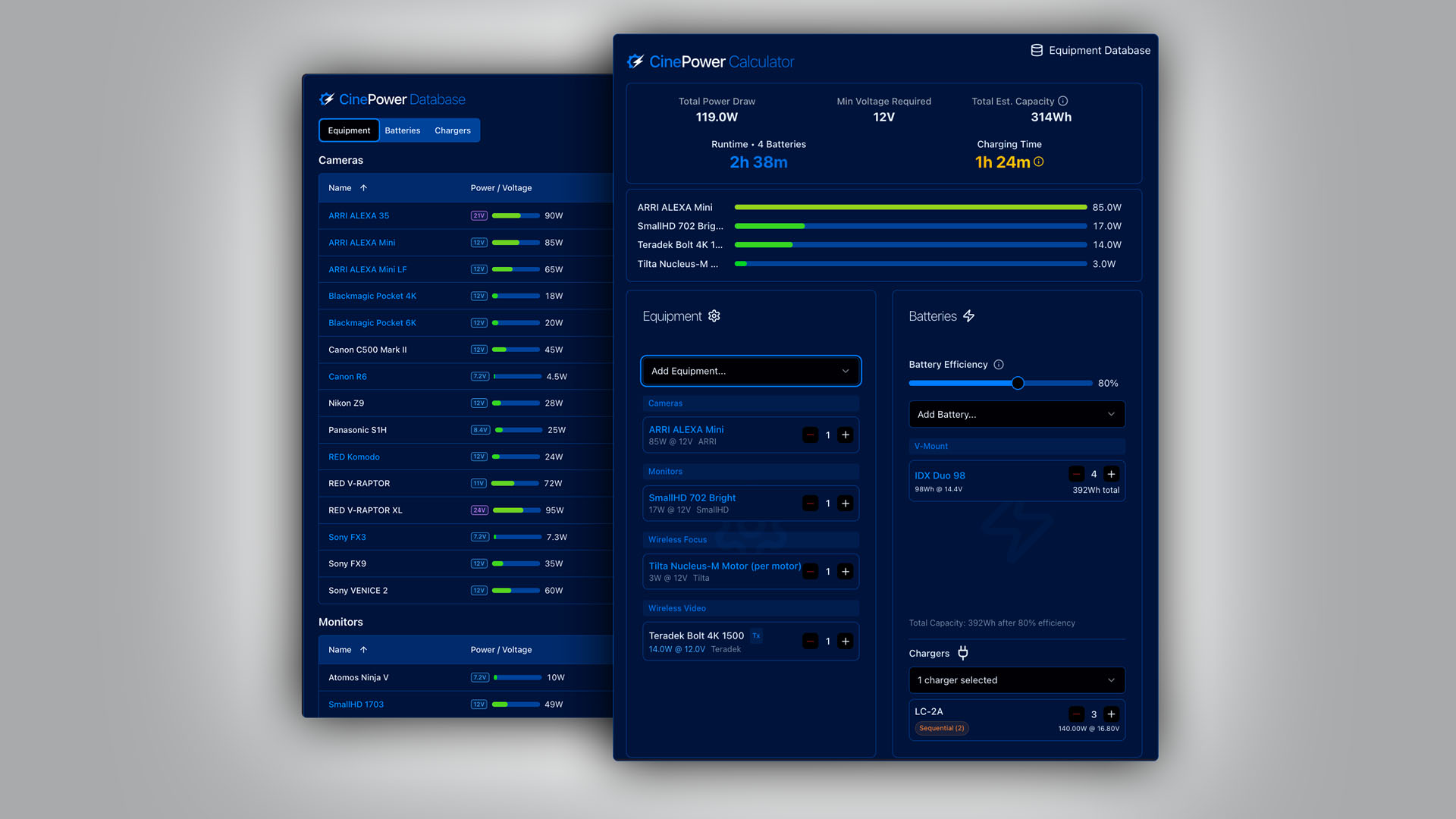Image resolution: width=1456 pixels, height=819 pixels.
Task: Click the Atomos Ninja V row
Action: pos(466,678)
